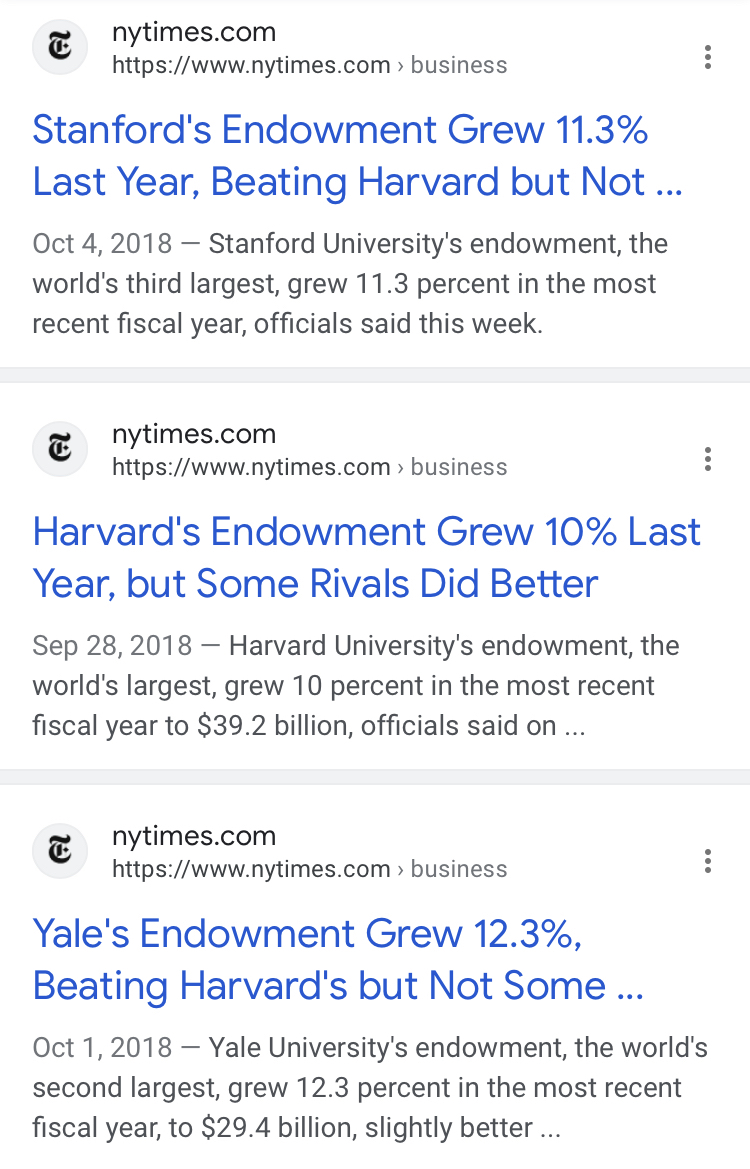The image size is (750, 1169).
Task: Click NYT favicon beside Stanford endowment result
Action: pyautogui.click(x=60, y=48)
